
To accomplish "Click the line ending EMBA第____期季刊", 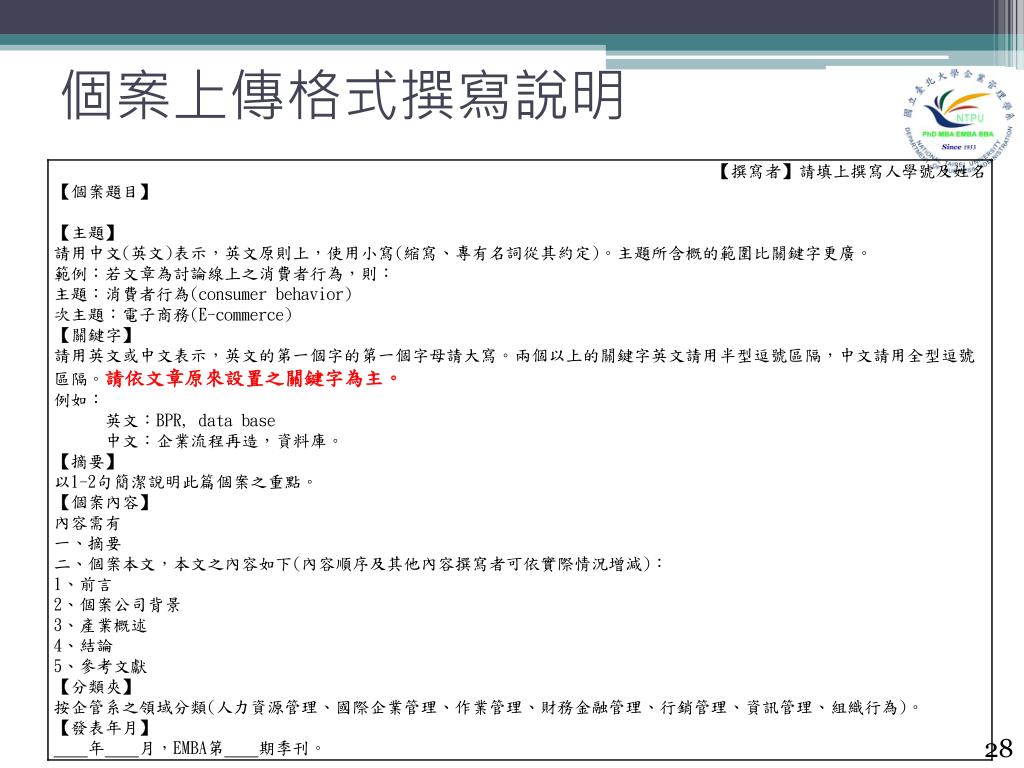I will (x=188, y=748).
